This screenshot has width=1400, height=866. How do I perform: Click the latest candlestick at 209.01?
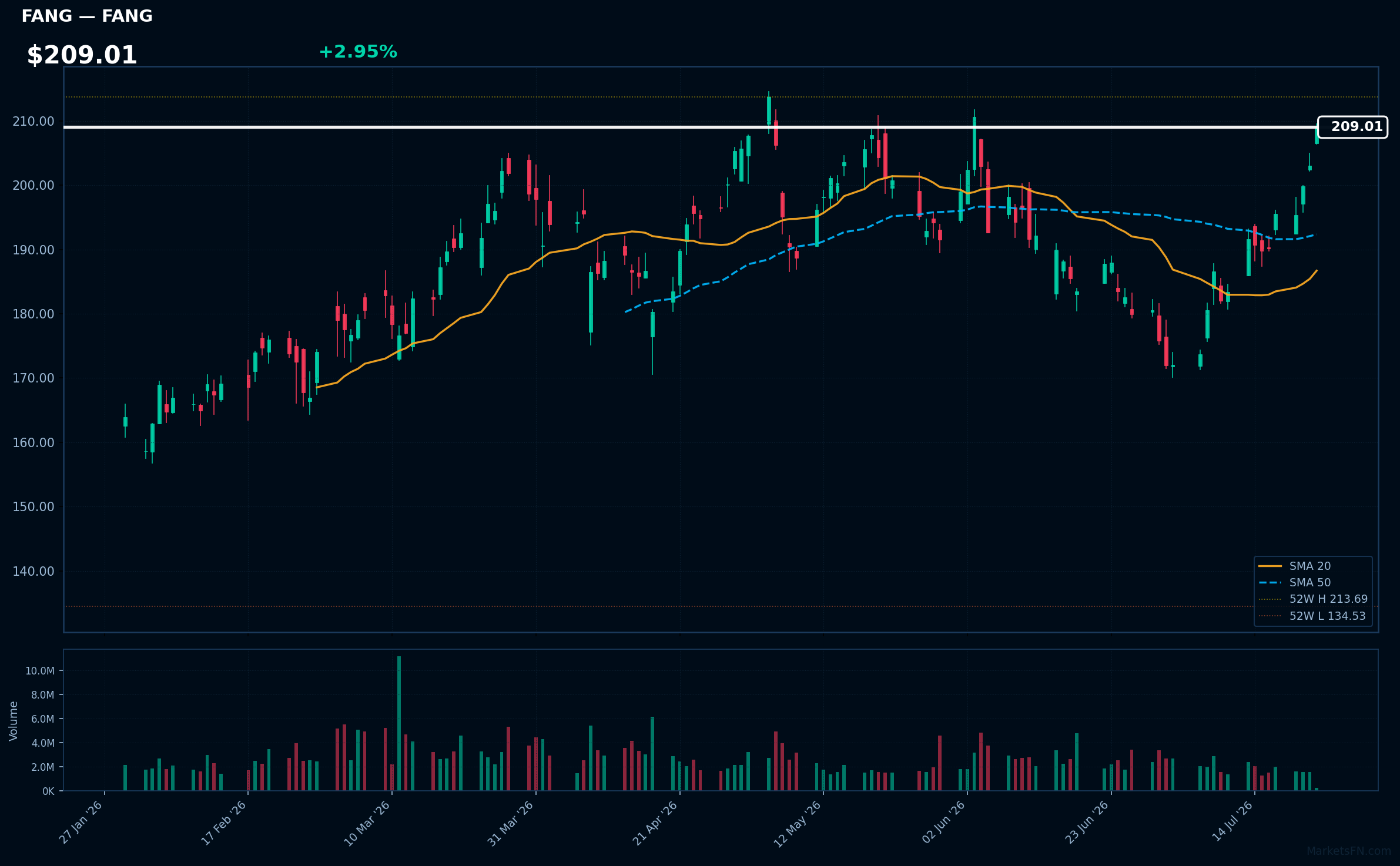(x=1317, y=135)
